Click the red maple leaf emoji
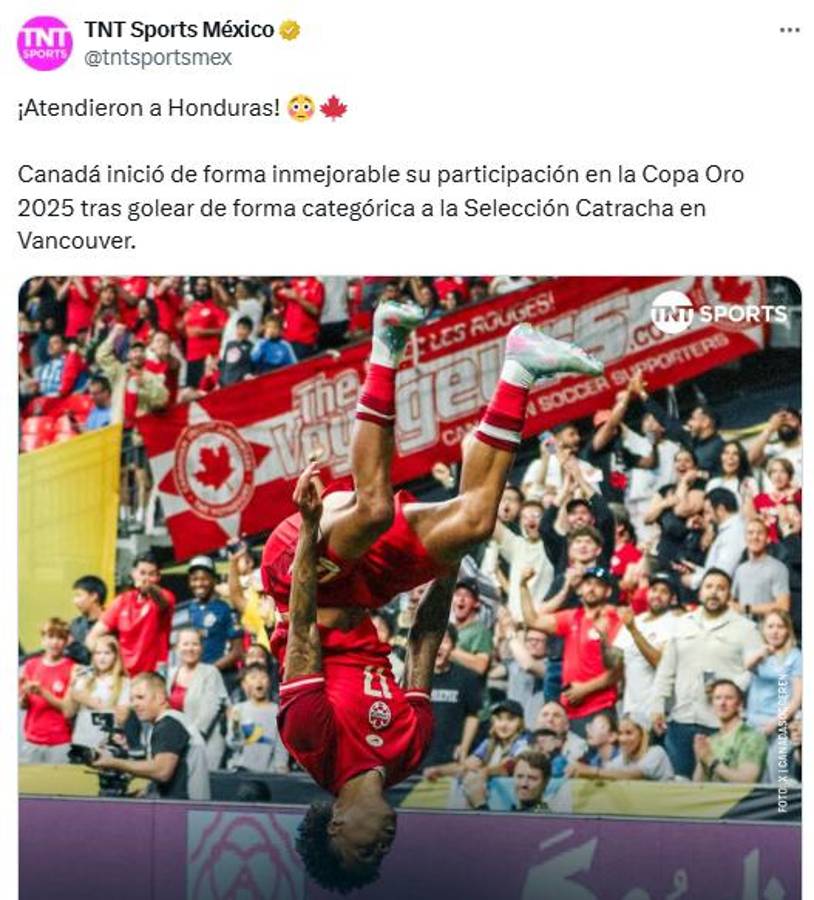814x900 pixels. [333, 108]
